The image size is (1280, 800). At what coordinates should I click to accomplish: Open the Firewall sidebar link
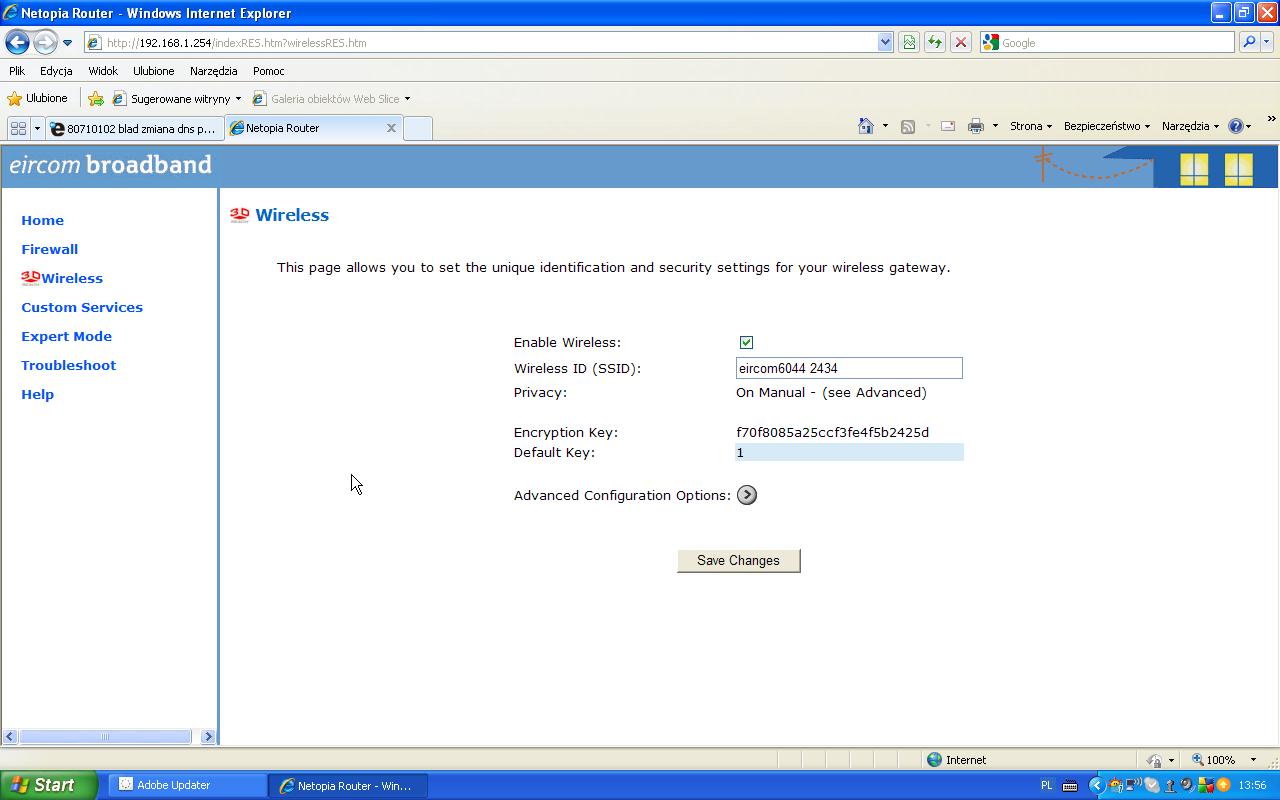pyautogui.click(x=49, y=249)
